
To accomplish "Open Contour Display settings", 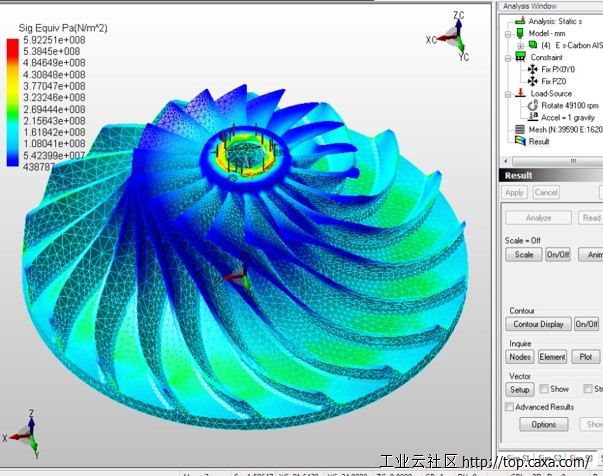I will pyautogui.click(x=538, y=324).
